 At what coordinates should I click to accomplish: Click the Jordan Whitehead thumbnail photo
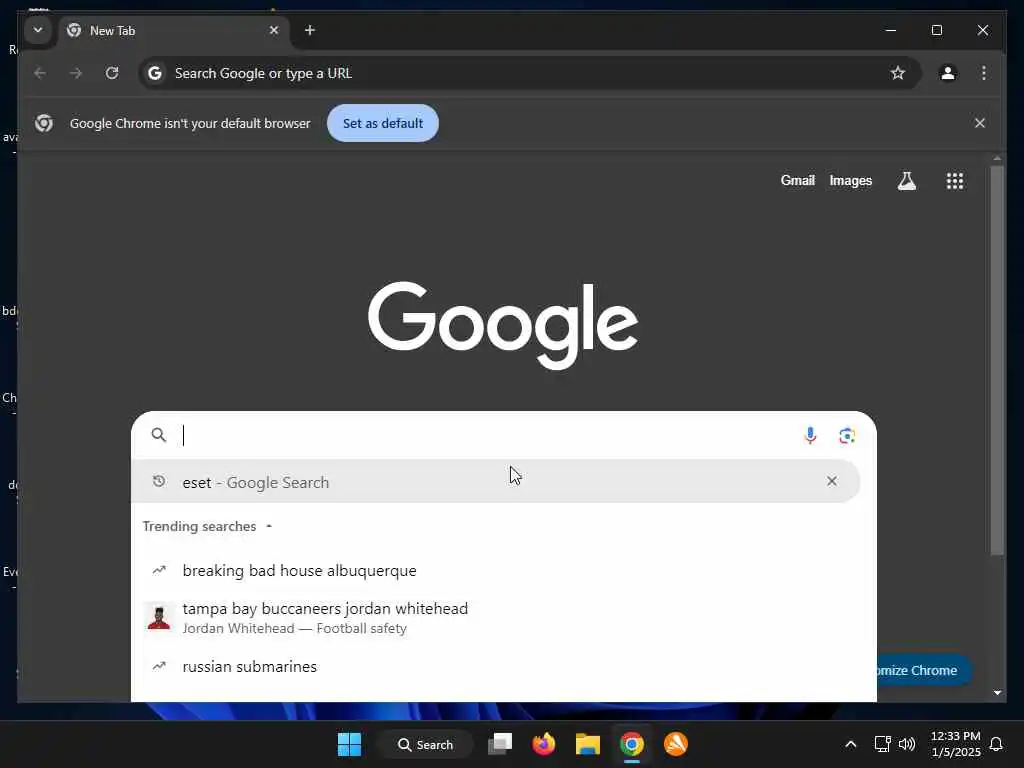159,618
